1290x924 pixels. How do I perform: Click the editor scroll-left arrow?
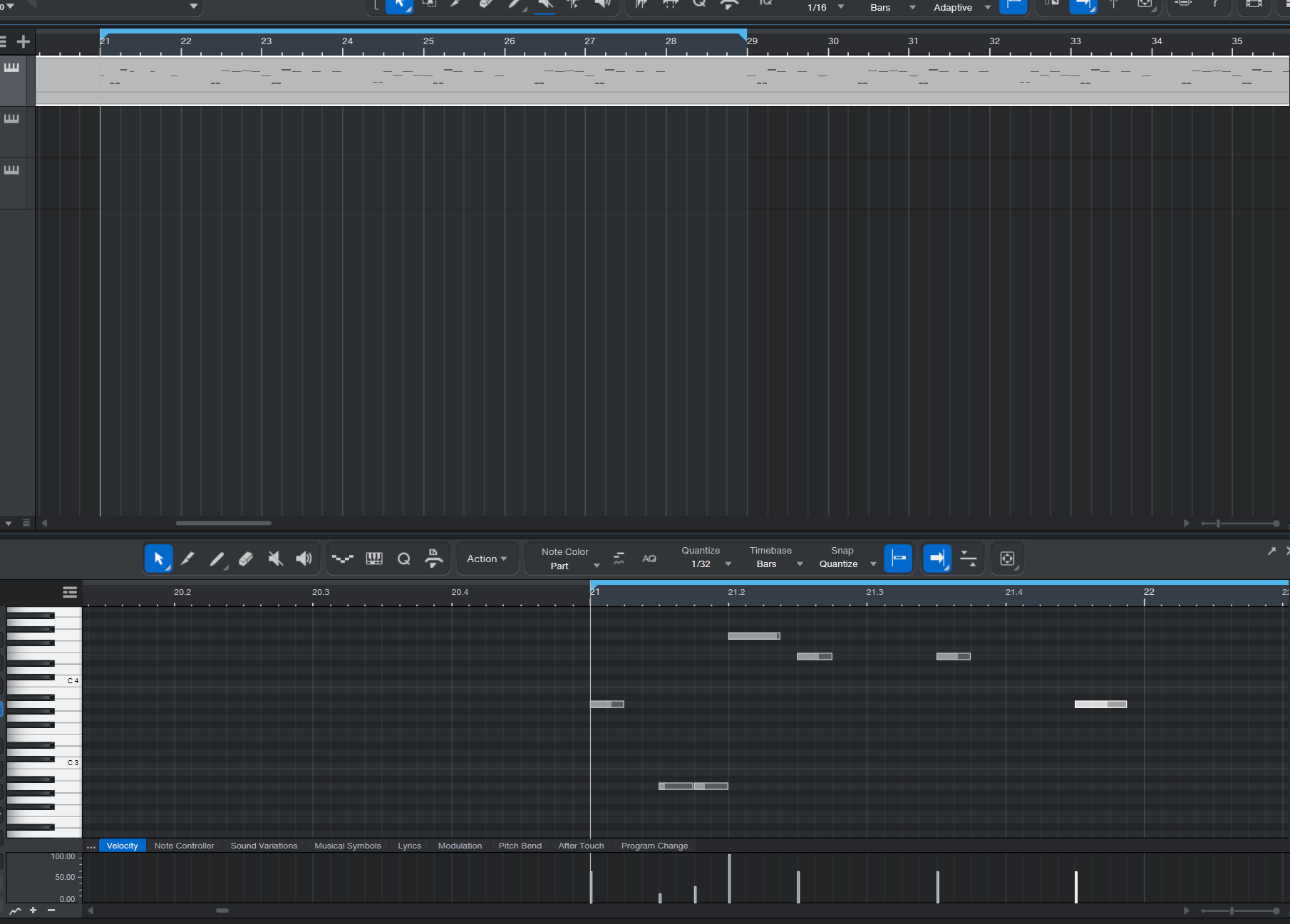tap(91, 910)
